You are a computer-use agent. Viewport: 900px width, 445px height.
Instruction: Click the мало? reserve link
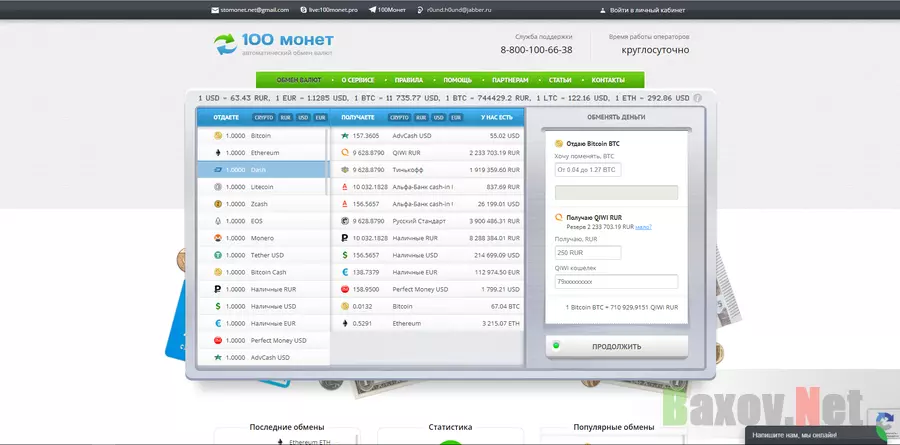[x=643, y=227]
